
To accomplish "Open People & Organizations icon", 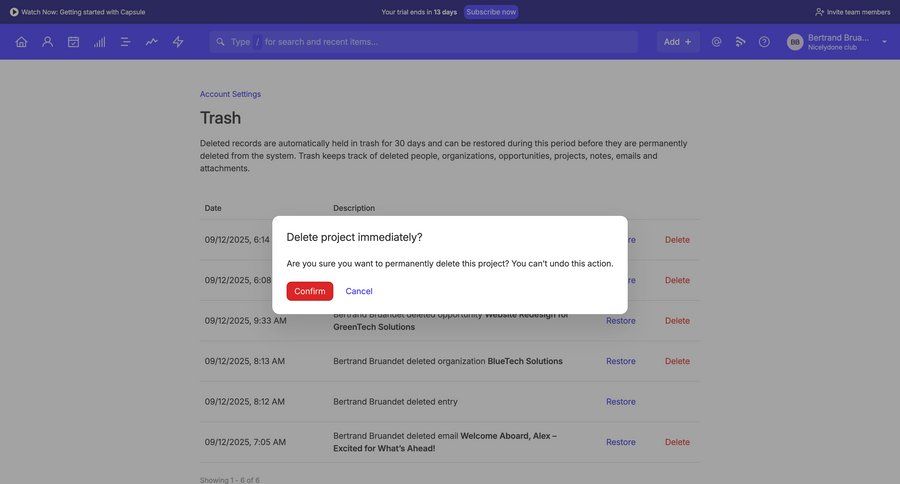I will coord(47,42).
